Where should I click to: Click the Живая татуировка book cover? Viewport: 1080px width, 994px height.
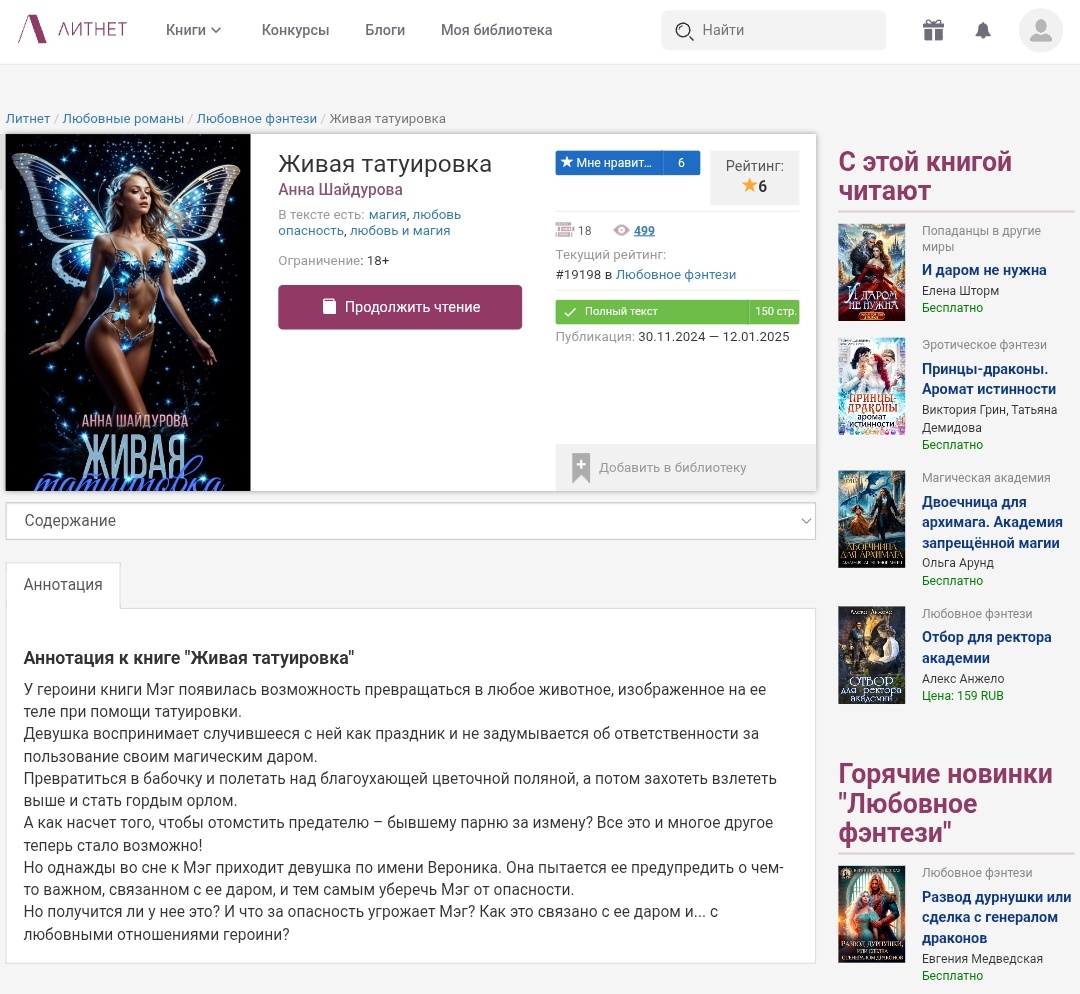click(128, 312)
